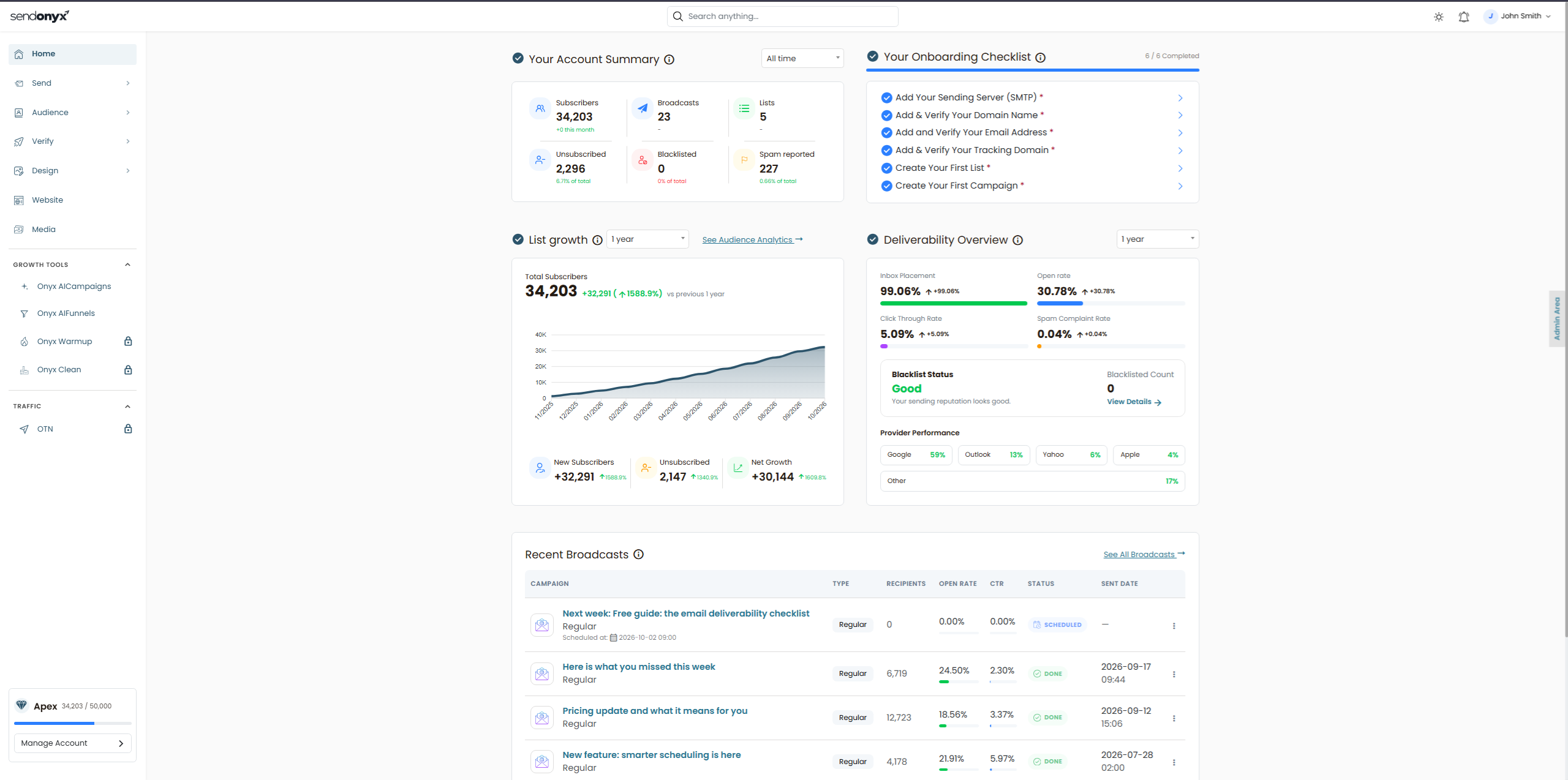1568x780 pixels.
Task: Click the Apex plan diamond icon
Action: [x=22, y=705]
